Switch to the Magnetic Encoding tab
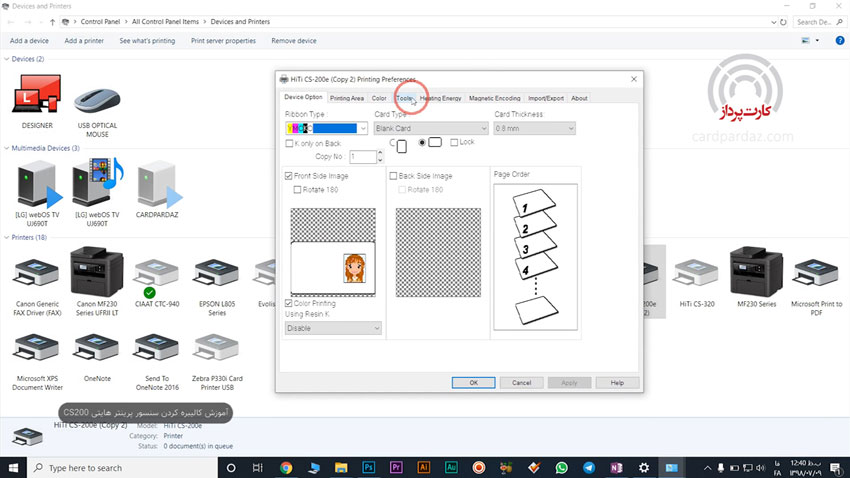This screenshot has height=478, width=850. (x=494, y=98)
